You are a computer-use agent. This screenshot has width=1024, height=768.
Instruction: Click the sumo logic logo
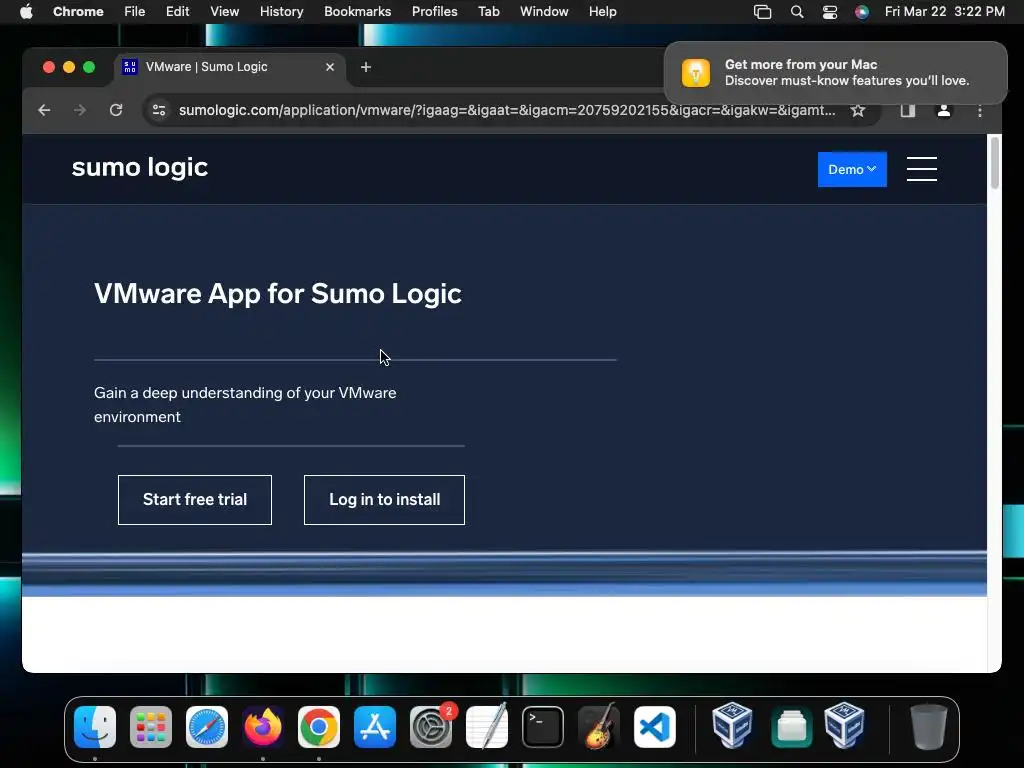coord(140,168)
